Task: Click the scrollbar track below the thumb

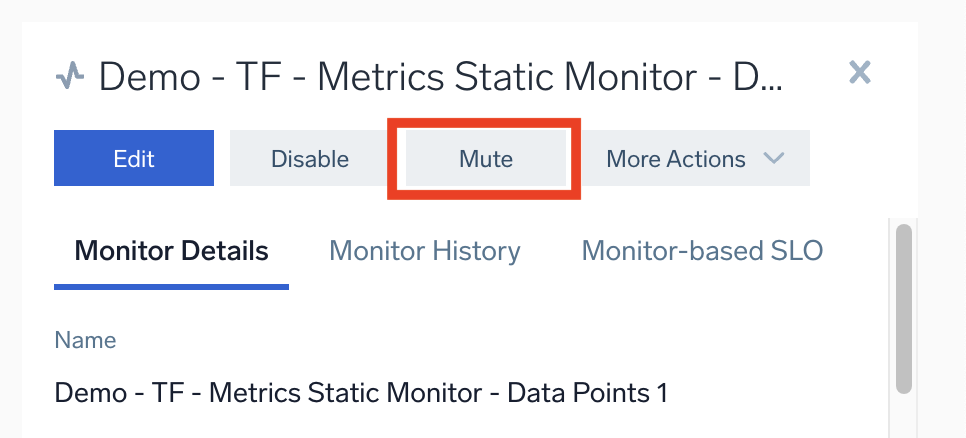Action: click(904, 415)
